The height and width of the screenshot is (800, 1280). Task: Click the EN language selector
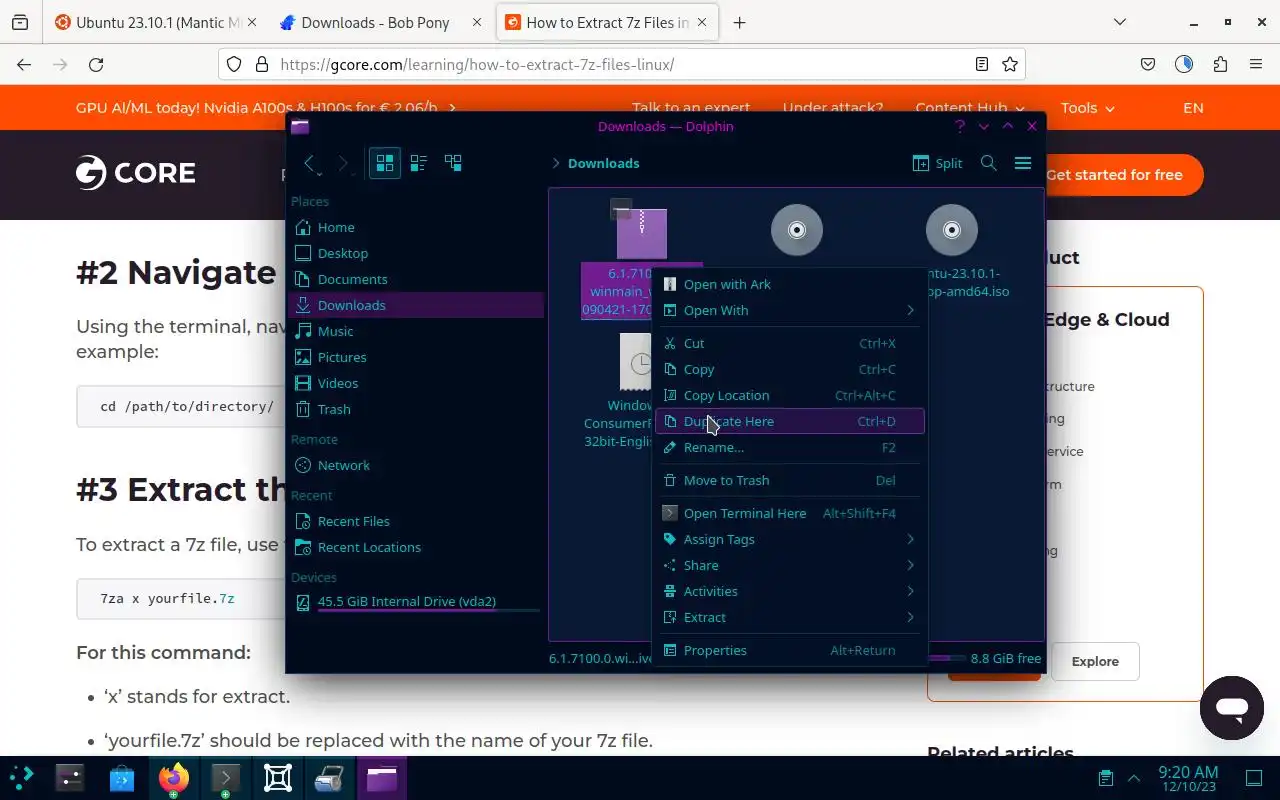tap(1193, 108)
